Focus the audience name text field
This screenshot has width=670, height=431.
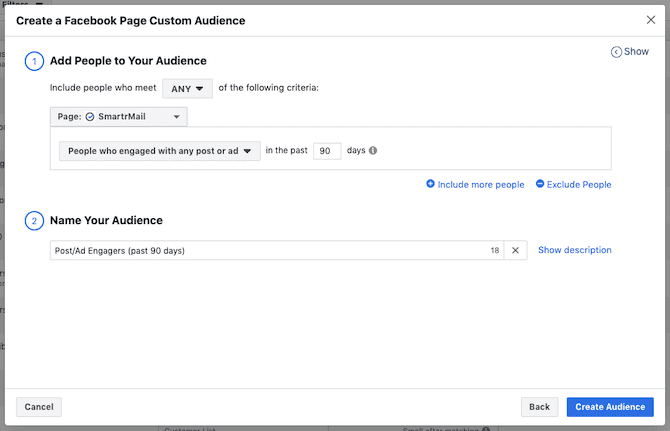pyautogui.click(x=265, y=250)
